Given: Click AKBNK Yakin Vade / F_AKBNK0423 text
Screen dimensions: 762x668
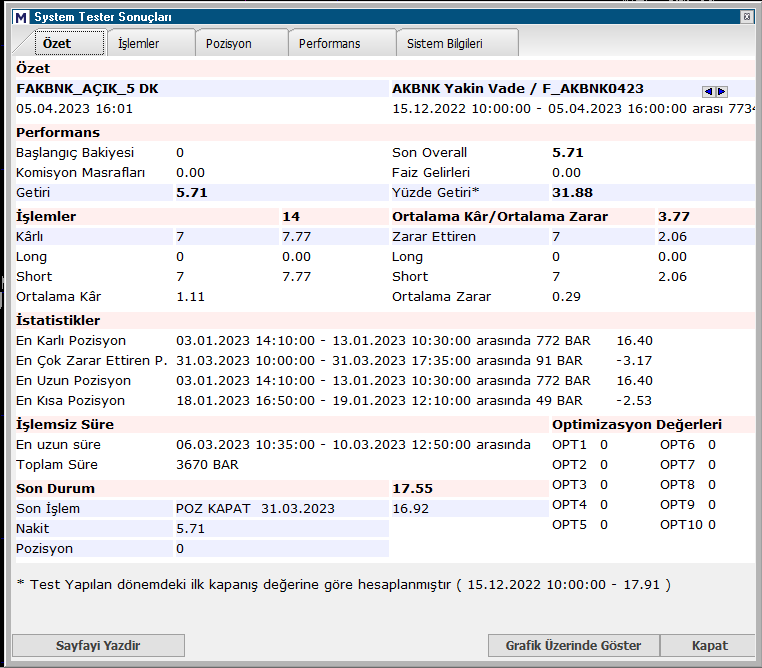Looking at the screenshot, I should click(x=518, y=88).
